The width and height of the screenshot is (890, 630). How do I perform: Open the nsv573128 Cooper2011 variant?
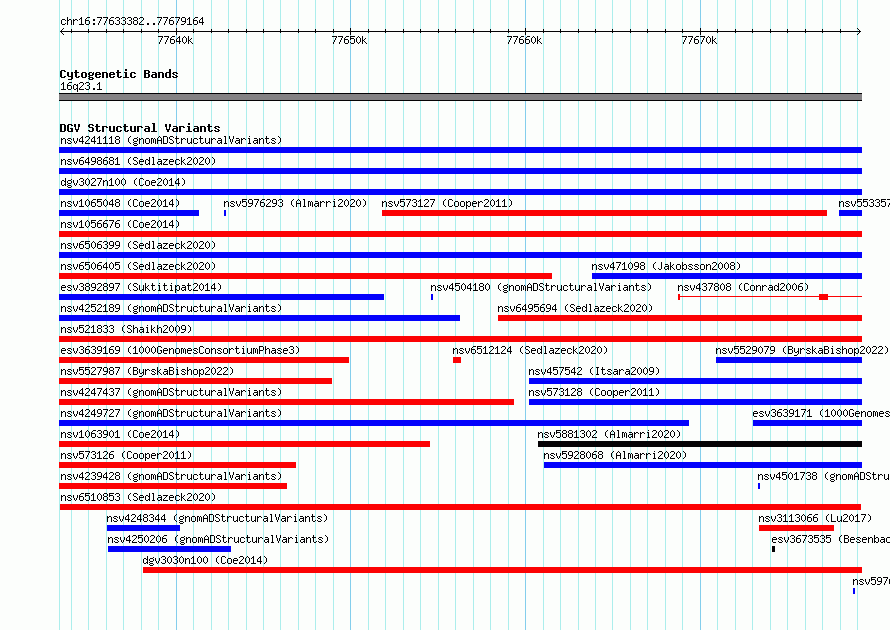(x=594, y=392)
